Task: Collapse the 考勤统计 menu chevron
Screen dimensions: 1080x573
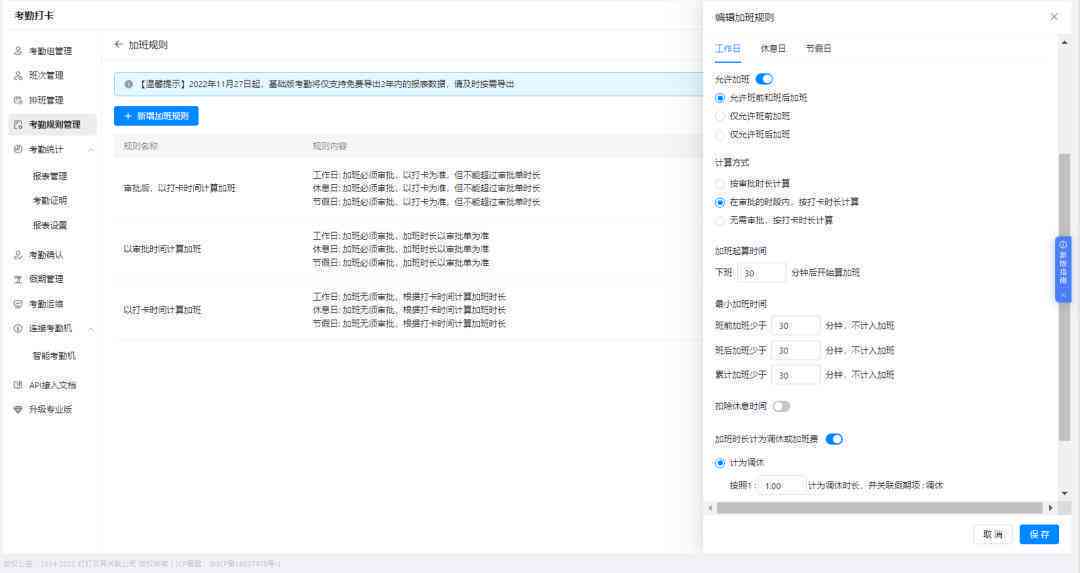Action: 91,149
